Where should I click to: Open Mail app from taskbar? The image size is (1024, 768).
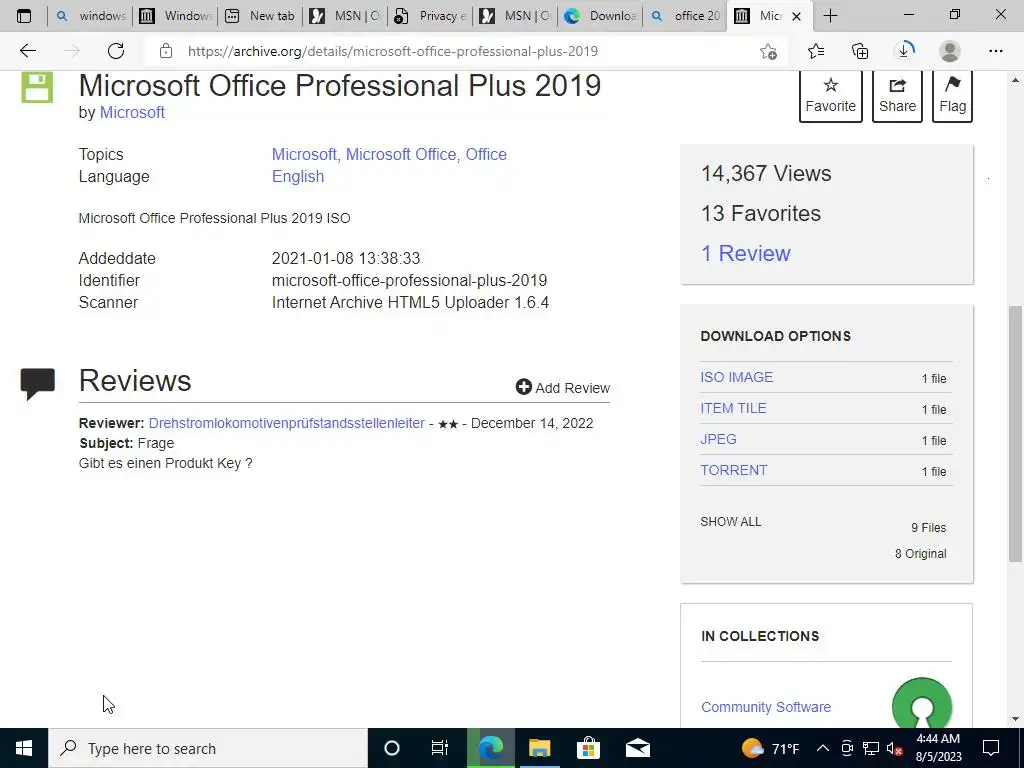pos(637,748)
